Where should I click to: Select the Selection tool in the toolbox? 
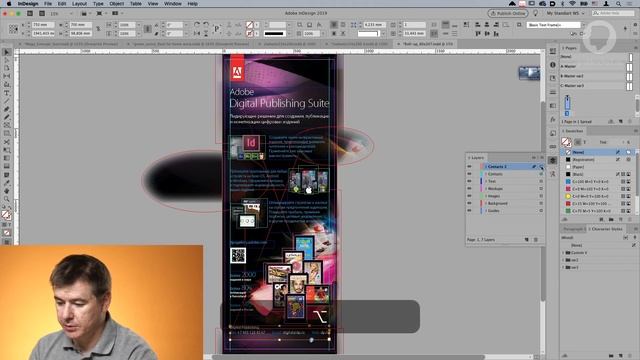tap(7, 52)
